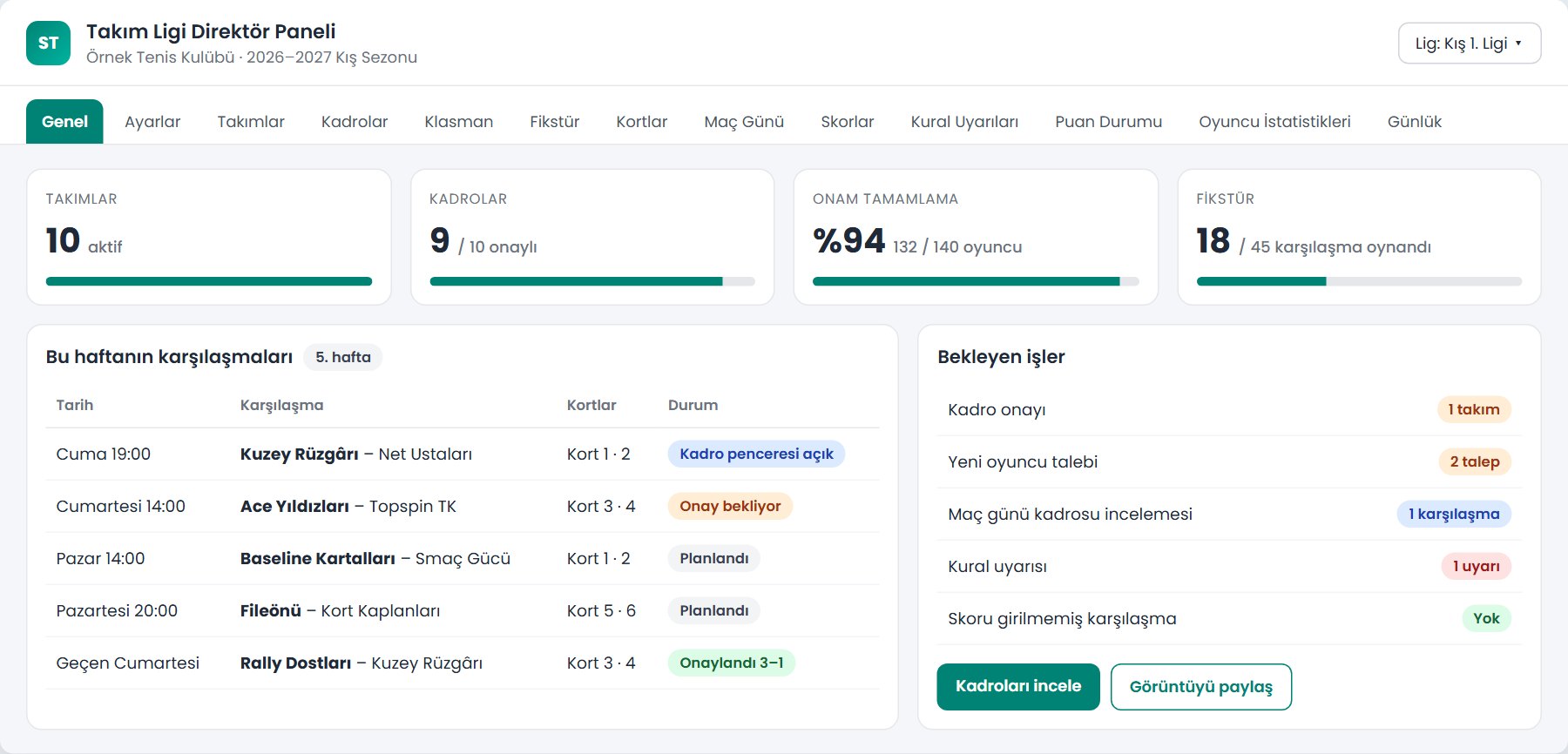Click the Takımlar card progress bar
Viewport: 1568px width, 754px height.
click(209, 281)
